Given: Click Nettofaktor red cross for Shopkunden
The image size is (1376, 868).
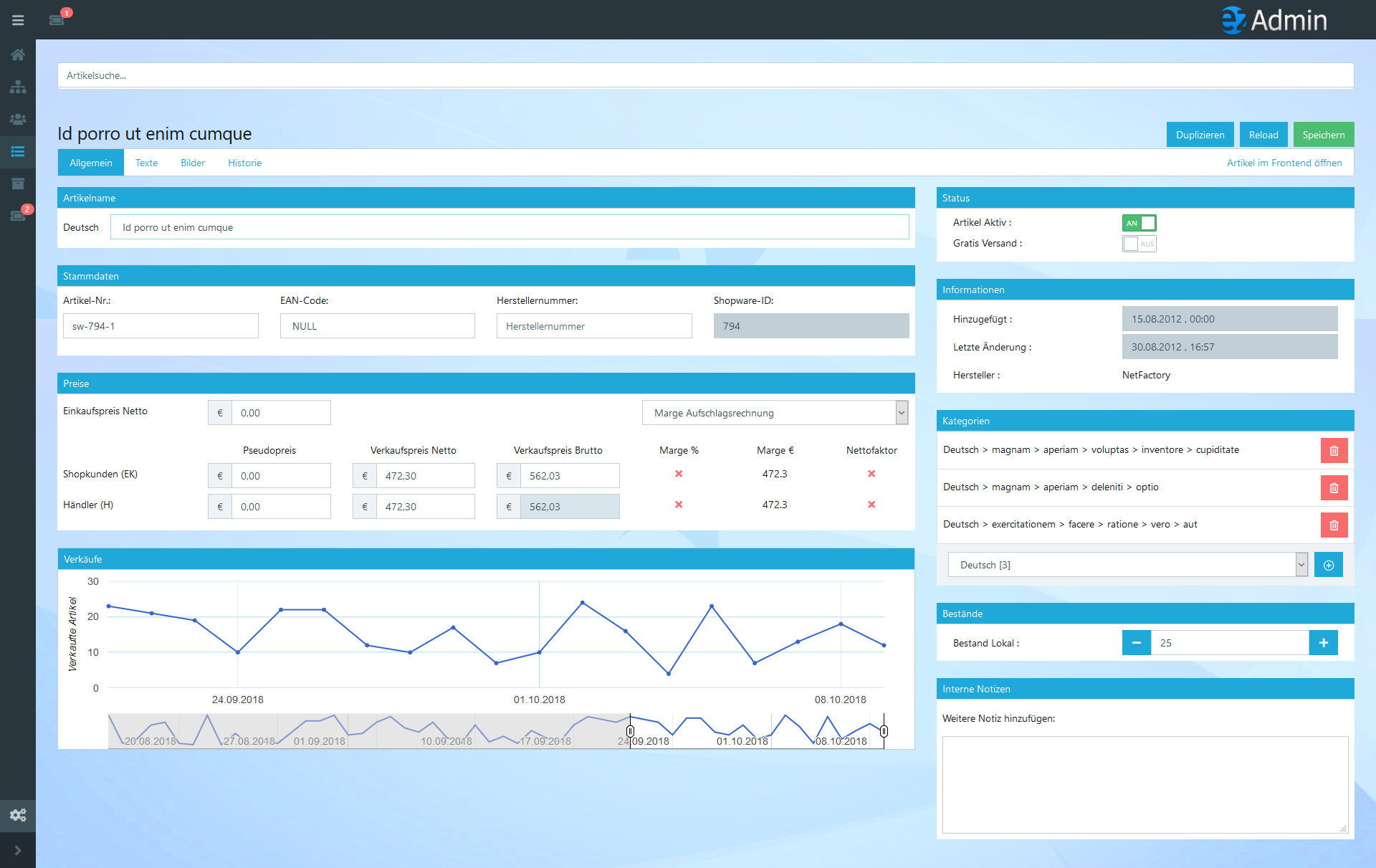Looking at the screenshot, I should coord(871,474).
